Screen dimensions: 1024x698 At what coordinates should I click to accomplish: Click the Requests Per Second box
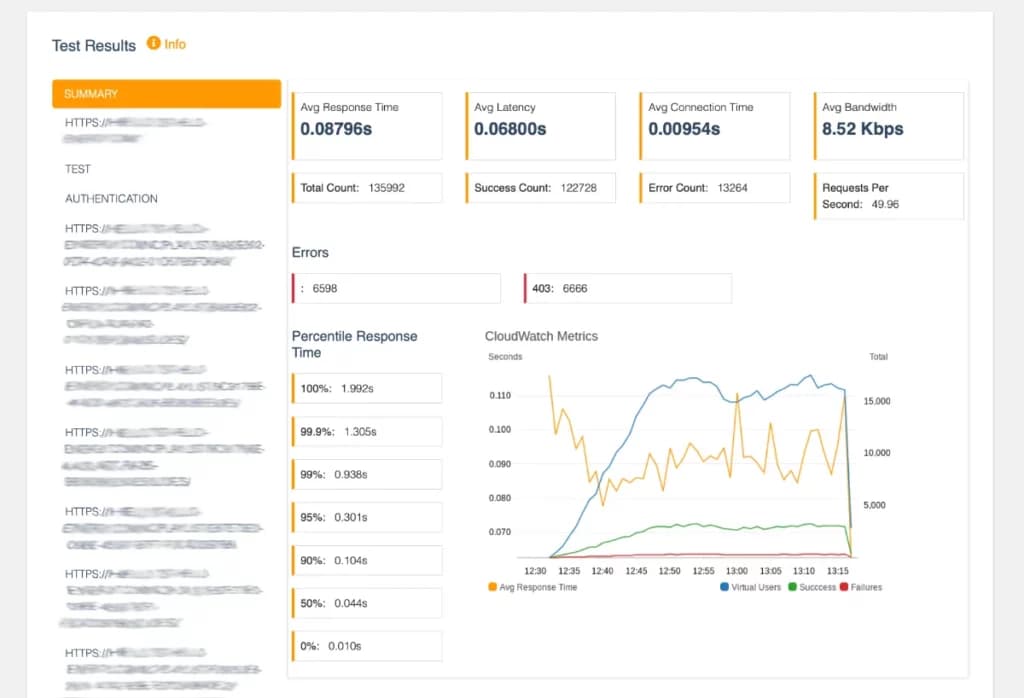pos(888,196)
